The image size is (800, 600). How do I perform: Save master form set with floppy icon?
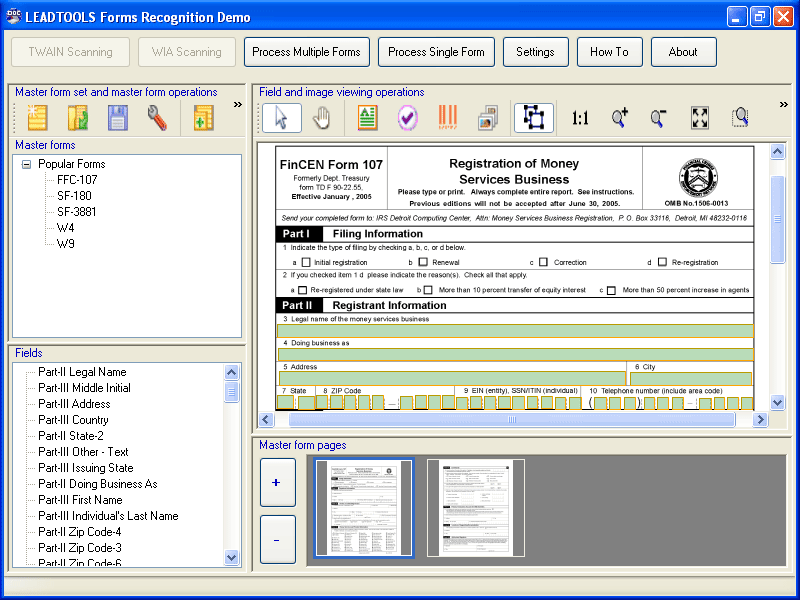tap(117, 117)
